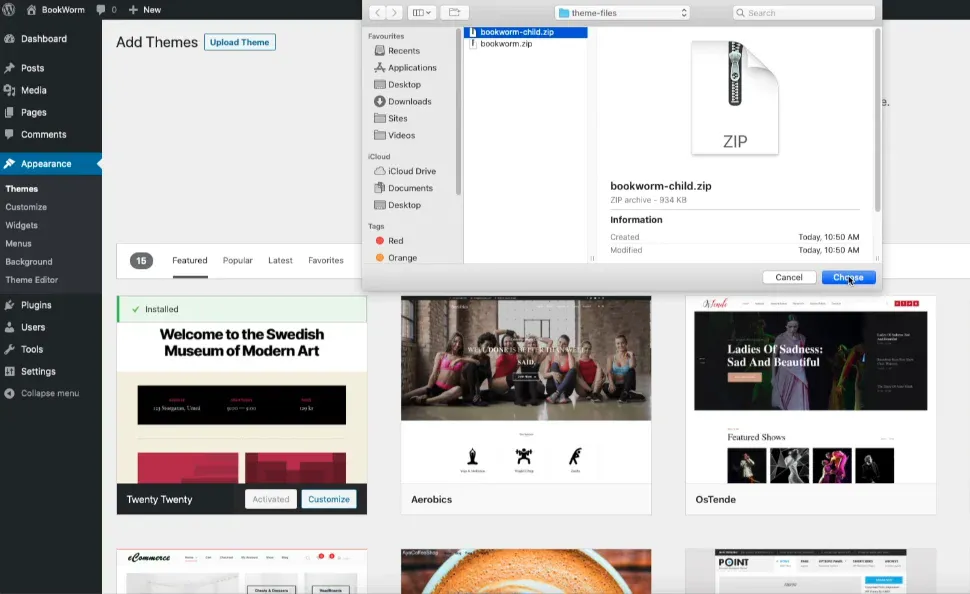Click the Upload Theme button
Image resolution: width=970 pixels, height=594 pixels.
(x=239, y=42)
